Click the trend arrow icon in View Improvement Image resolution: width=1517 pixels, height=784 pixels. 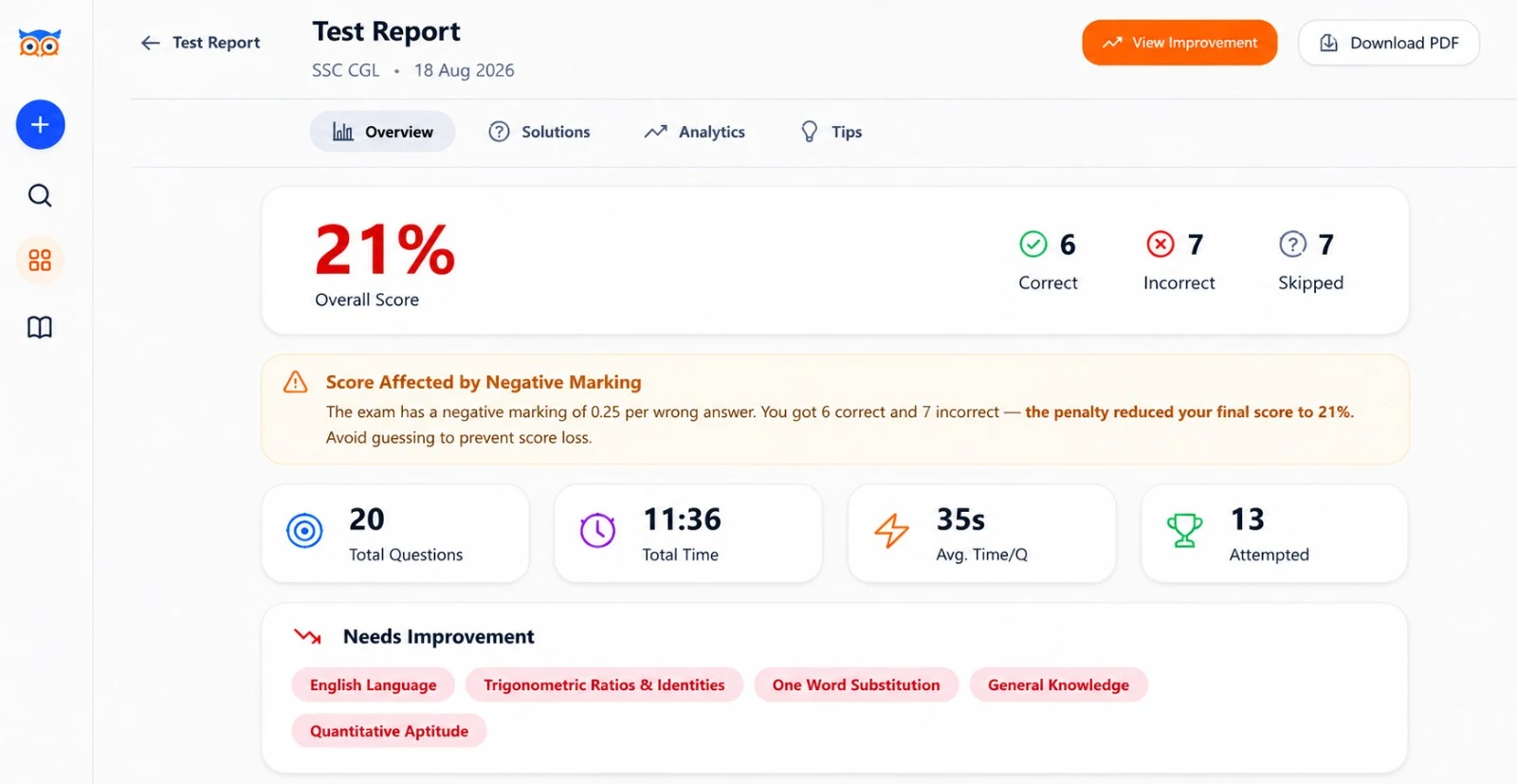pyautogui.click(x=1112, y=43)
